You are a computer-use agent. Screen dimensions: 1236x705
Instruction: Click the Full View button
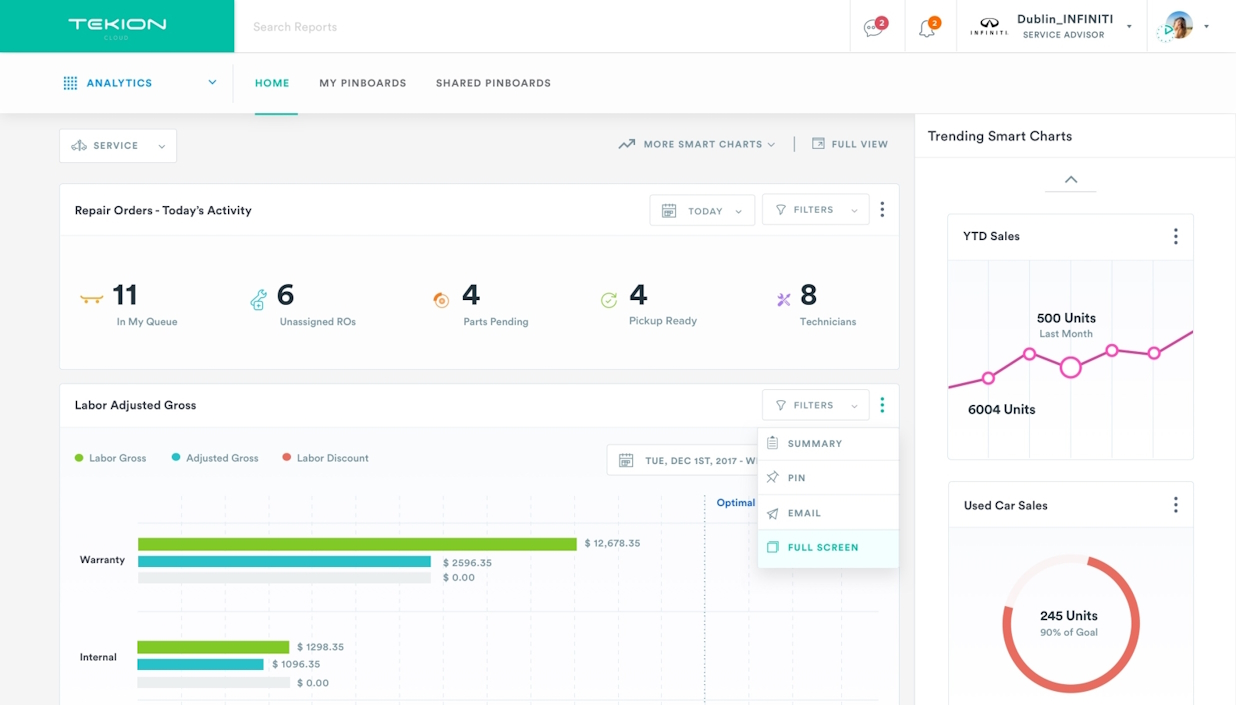[849, 144]
